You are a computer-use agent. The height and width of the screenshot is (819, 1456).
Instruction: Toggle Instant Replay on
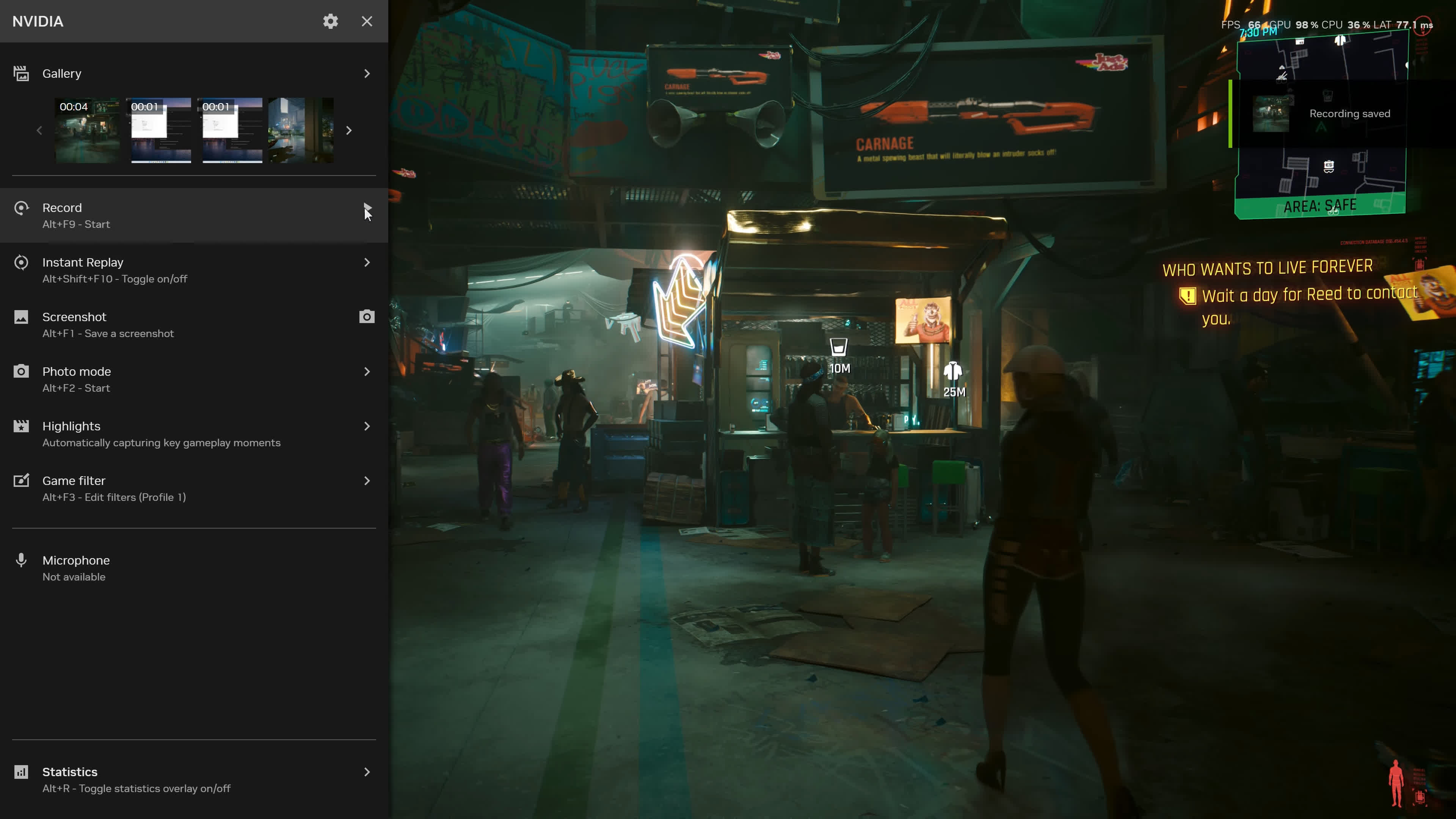click(367, 262)
